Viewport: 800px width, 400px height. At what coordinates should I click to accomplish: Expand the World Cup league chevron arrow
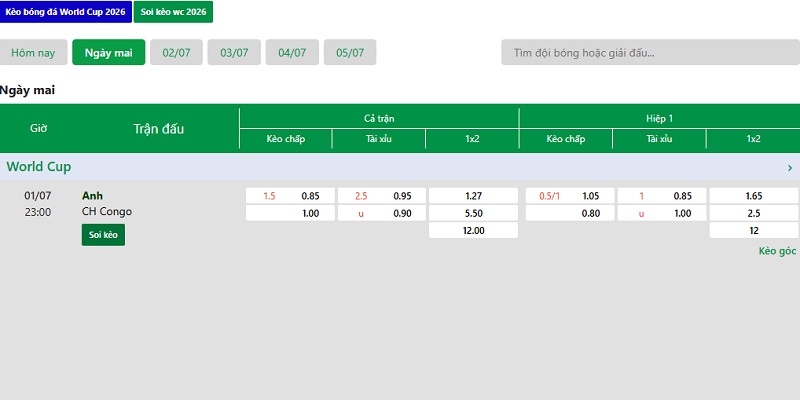click(x=790, y=167)
